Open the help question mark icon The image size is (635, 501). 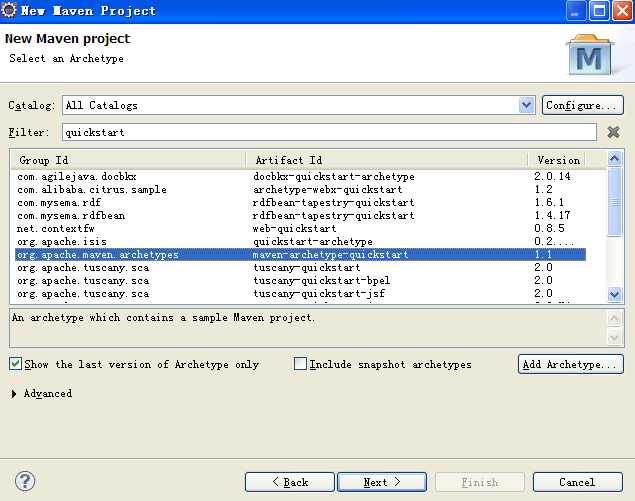click(25, 481)
